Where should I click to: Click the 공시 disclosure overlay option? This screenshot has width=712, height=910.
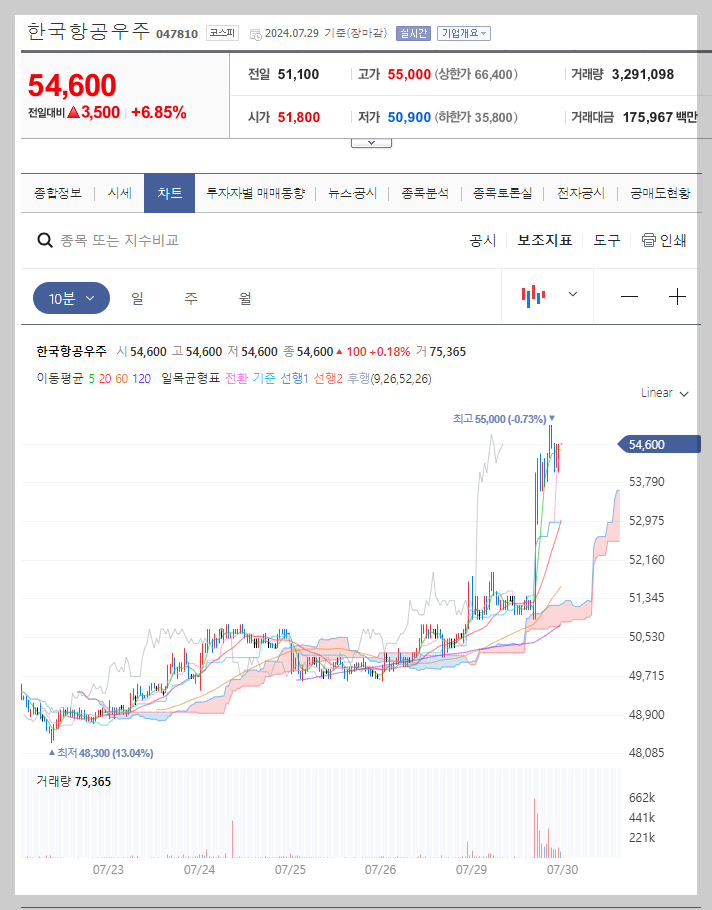click(x=484, y=240)
